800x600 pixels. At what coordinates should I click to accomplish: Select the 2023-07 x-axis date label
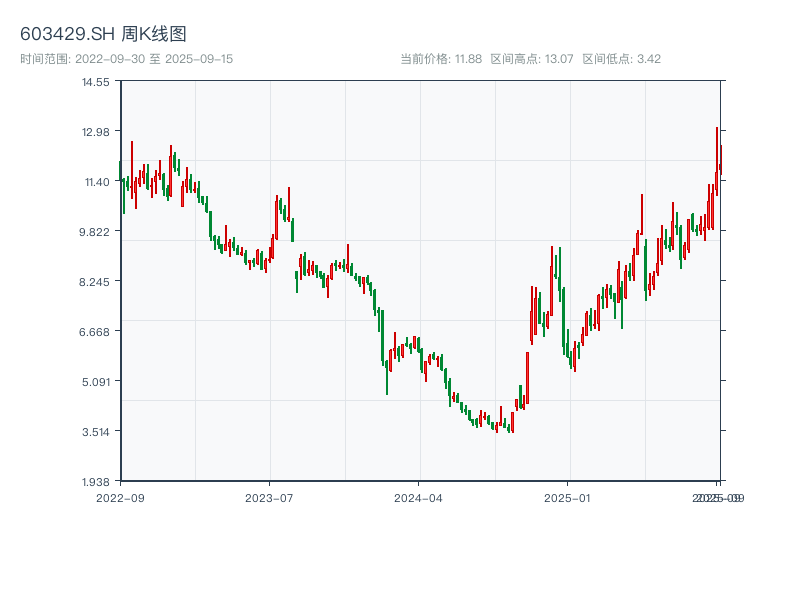[x=269, y=497]
